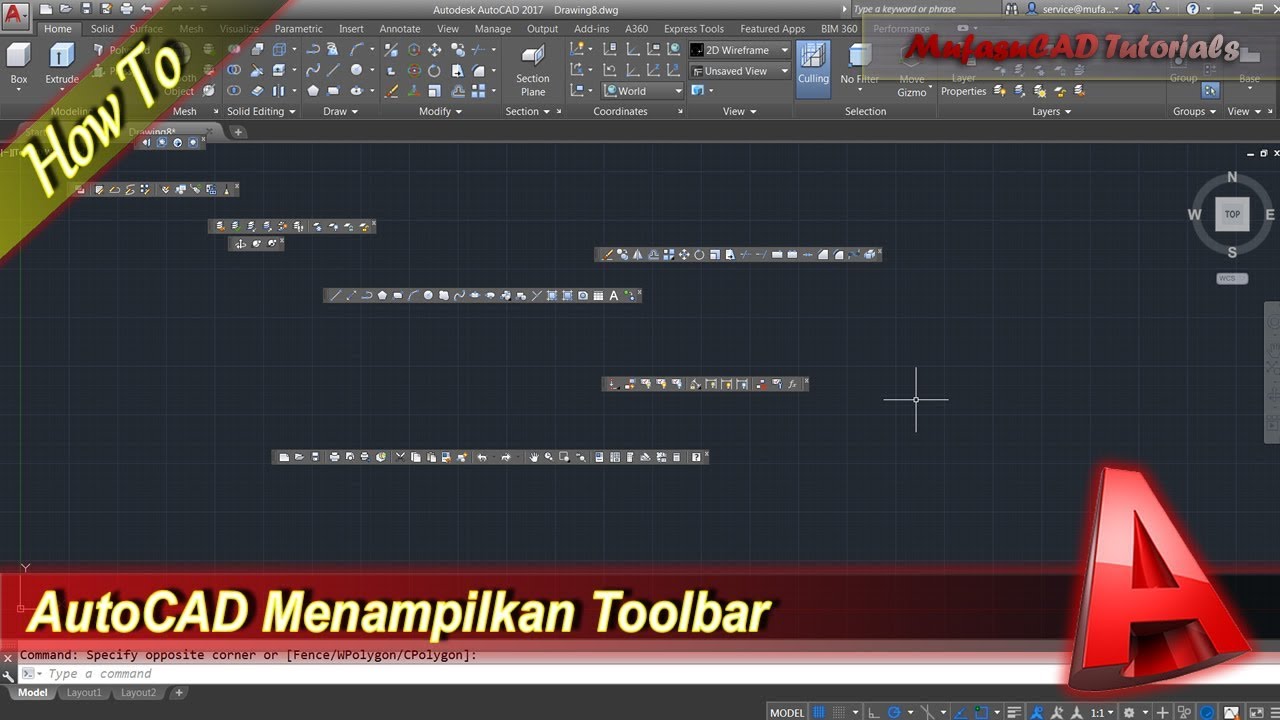The height and width of the screenshot is (720, 1280).
Task: Open Unsaved View dropdown
Action: [740, 71]
